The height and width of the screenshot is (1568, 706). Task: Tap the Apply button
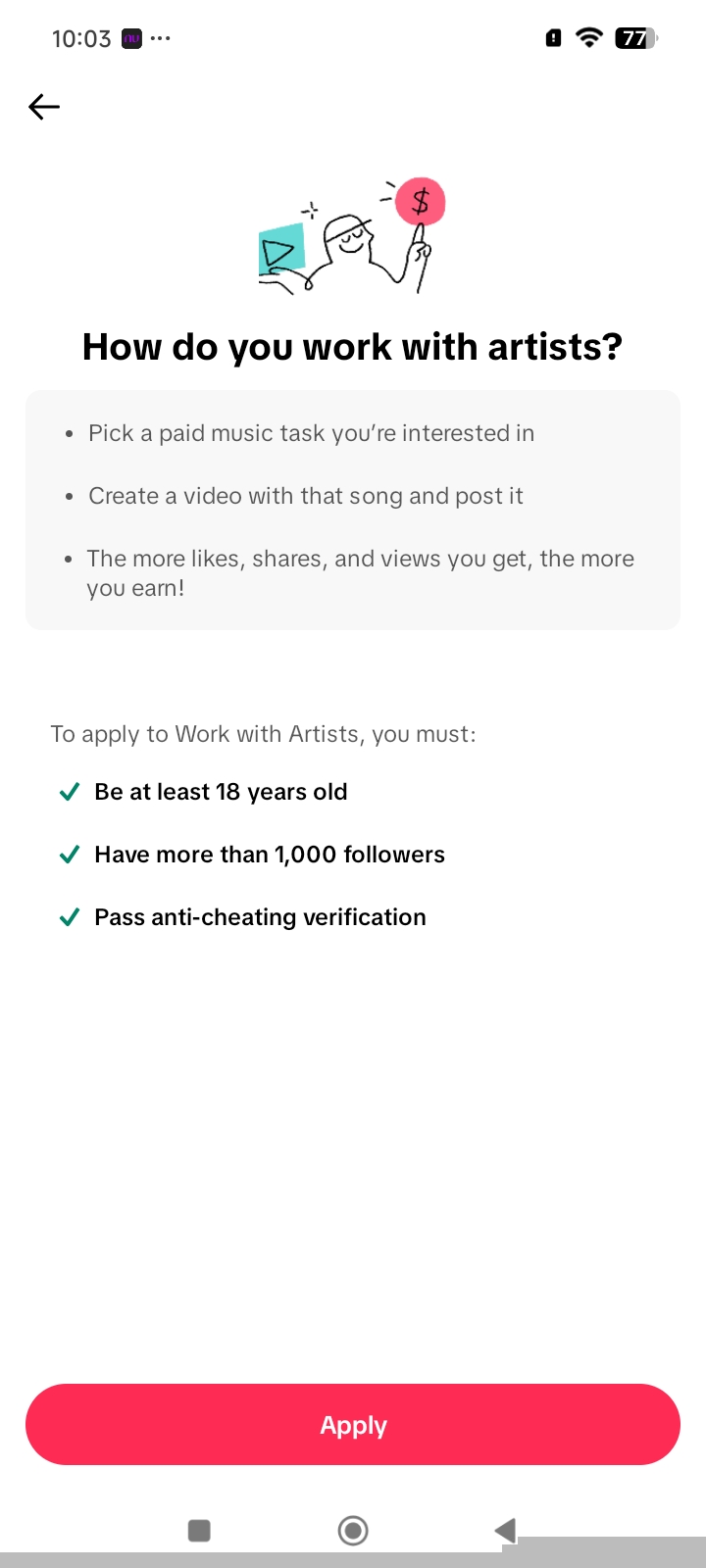(x=353, y=1425)
